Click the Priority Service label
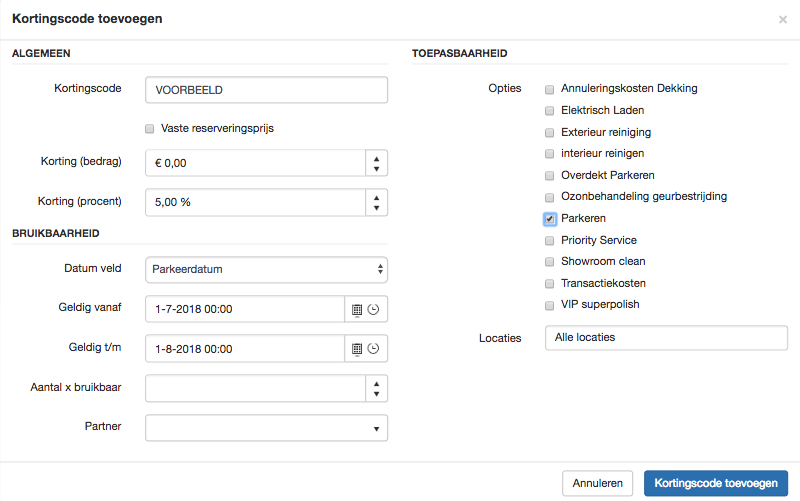The width and height of the screenshot is (800, 501). click(x=599, y=240)
